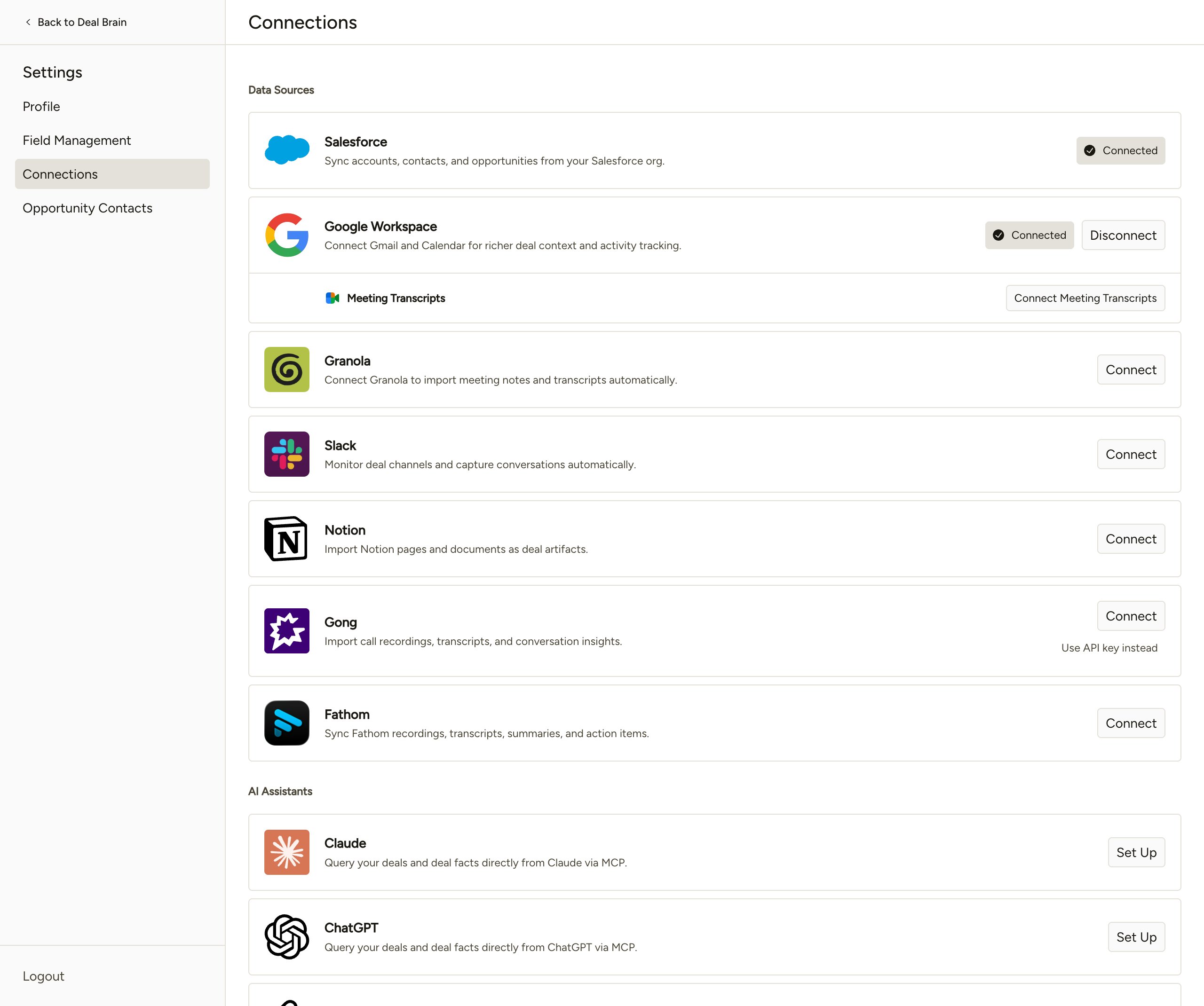Click 'Connect Granola to import' description

click(500, 380)
